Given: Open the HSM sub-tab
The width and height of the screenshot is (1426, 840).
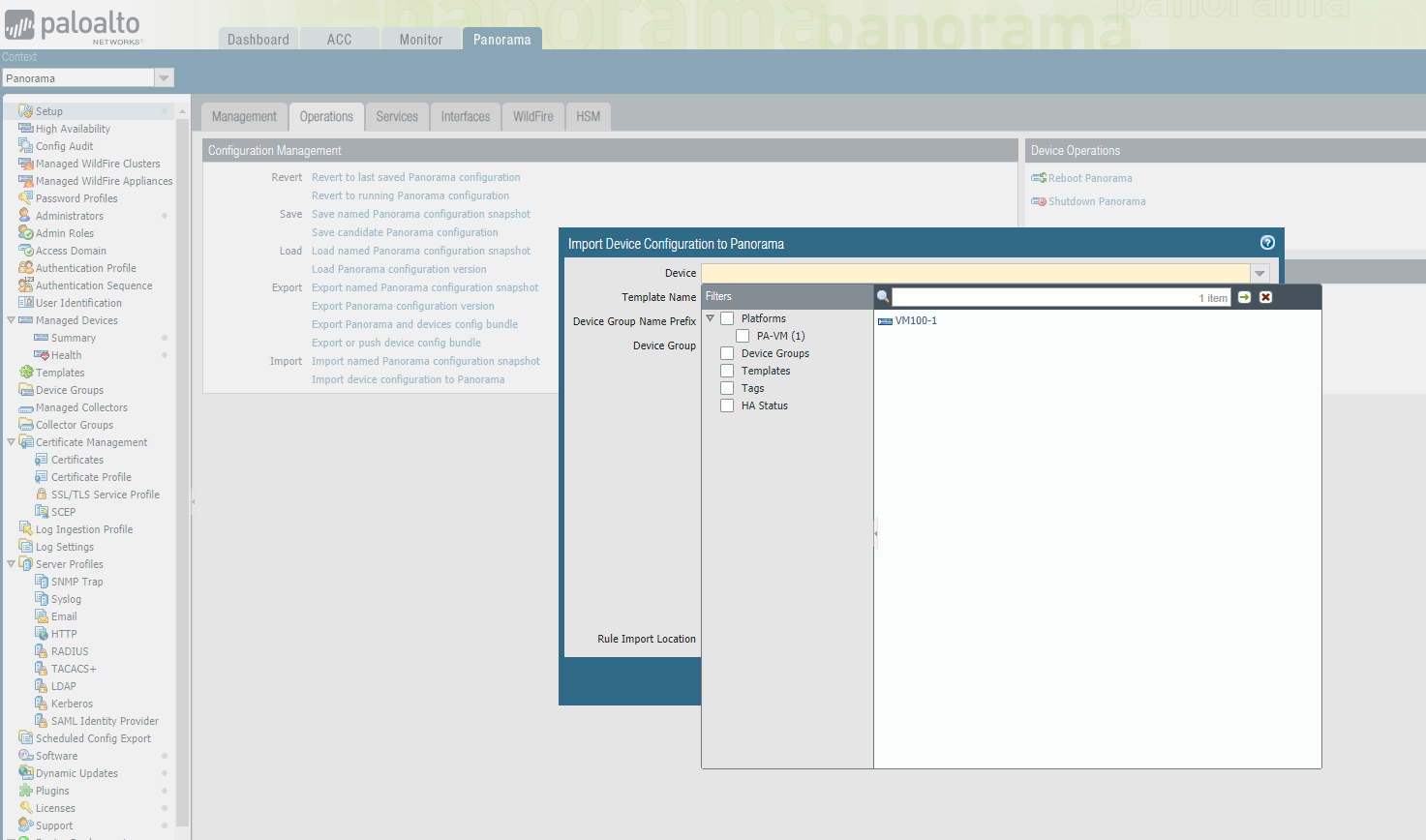Looking at the screenshot, I should pos(589,116).
